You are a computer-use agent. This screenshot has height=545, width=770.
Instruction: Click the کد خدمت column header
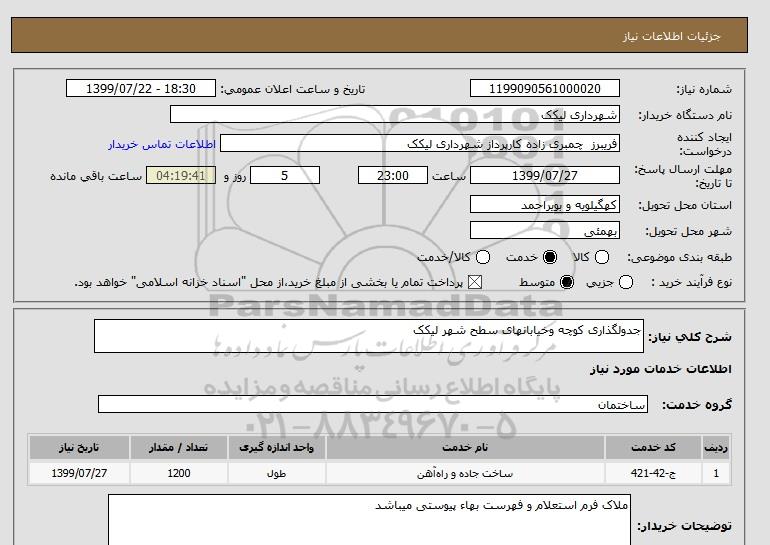[653, 448]
